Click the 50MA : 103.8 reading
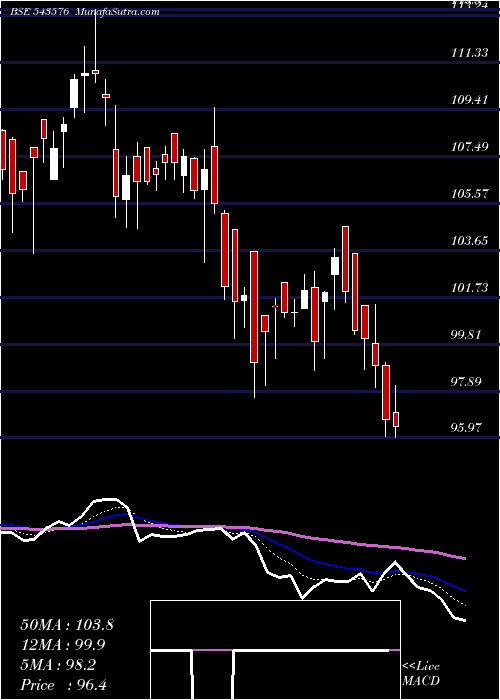This screenshot has width=500, height=700. (67, 625)
